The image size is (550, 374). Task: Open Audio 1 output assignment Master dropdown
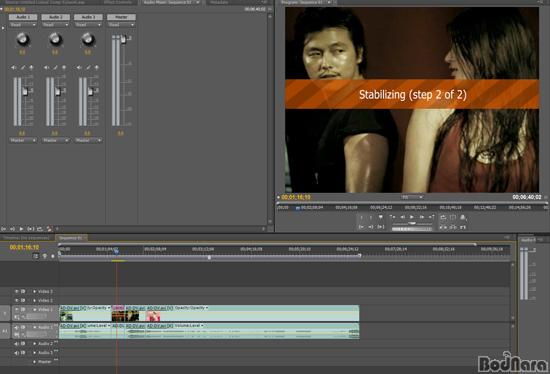click(x=23, y=140)
